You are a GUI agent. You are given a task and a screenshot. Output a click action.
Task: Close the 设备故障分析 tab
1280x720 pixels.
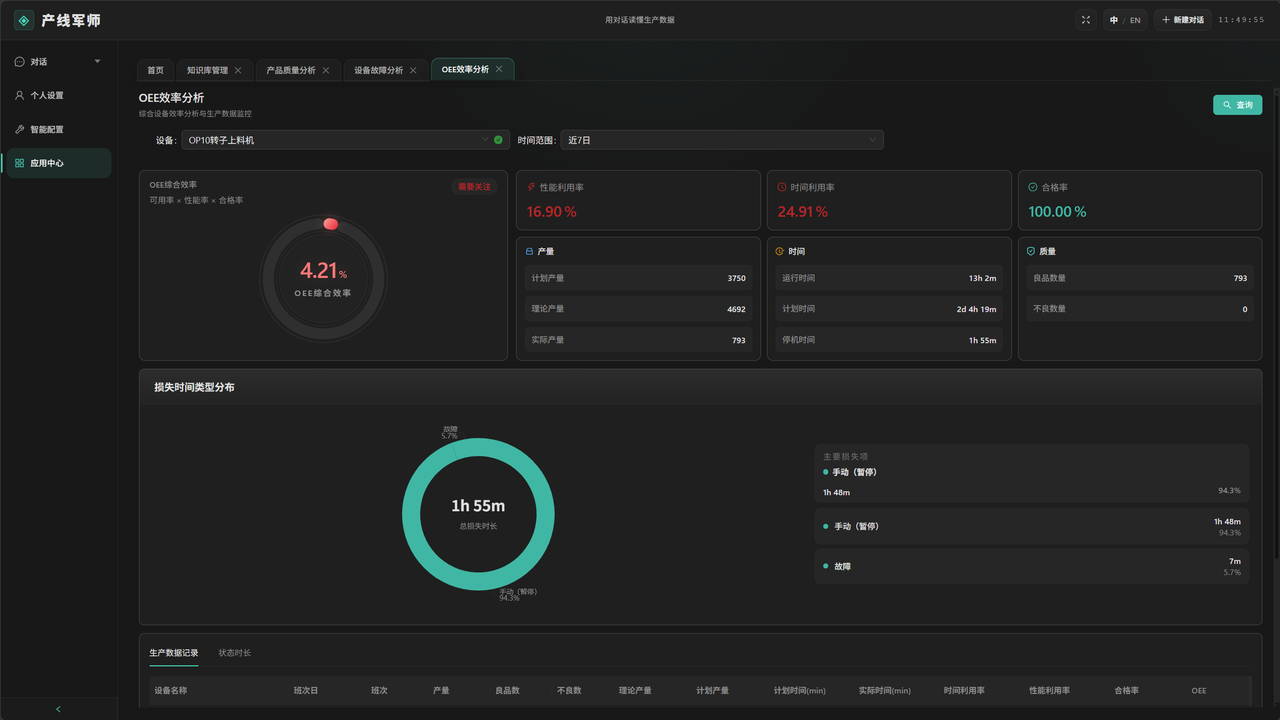(413, 70)
